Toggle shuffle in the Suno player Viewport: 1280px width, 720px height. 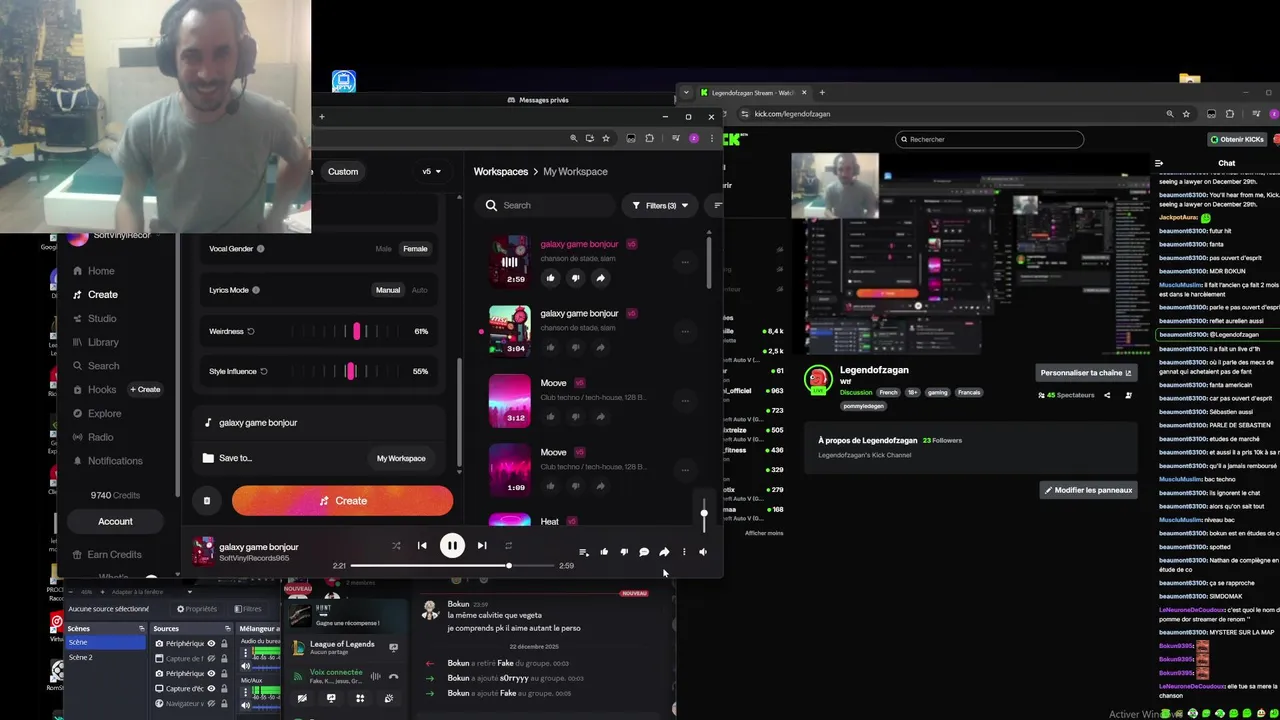click(396, 546)
